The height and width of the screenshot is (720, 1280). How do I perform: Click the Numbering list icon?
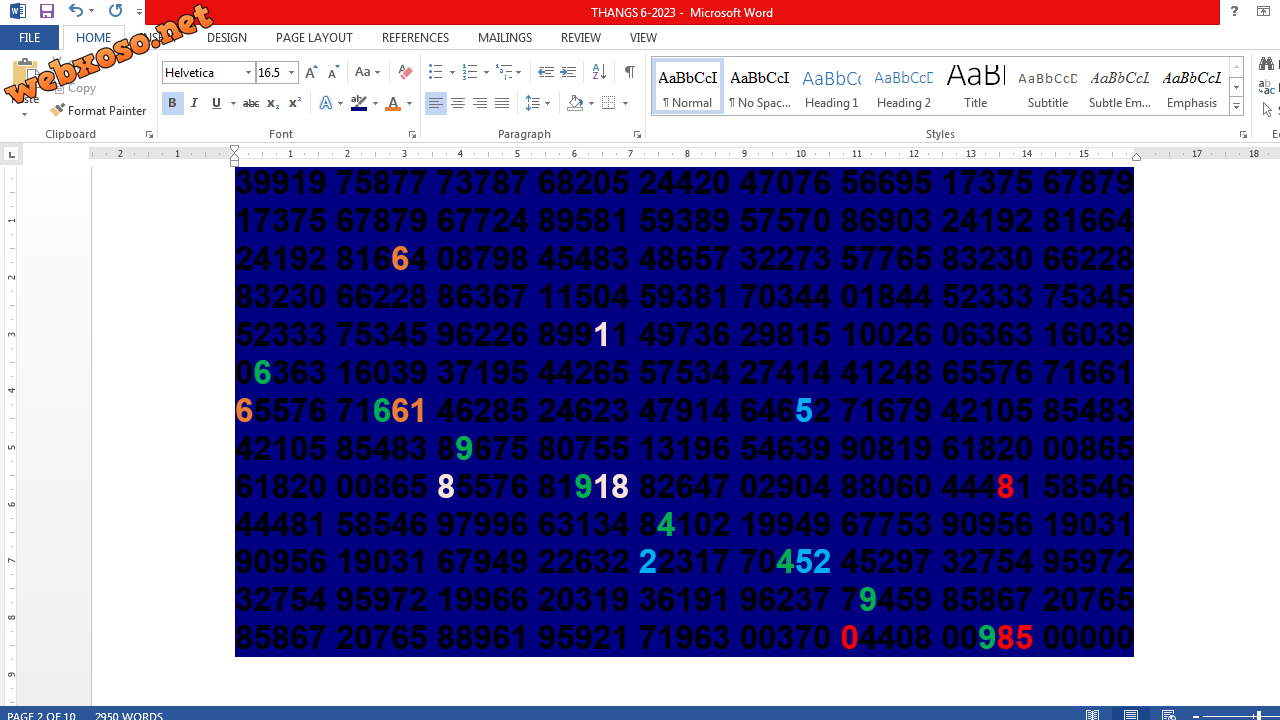[x=471, y=73]
